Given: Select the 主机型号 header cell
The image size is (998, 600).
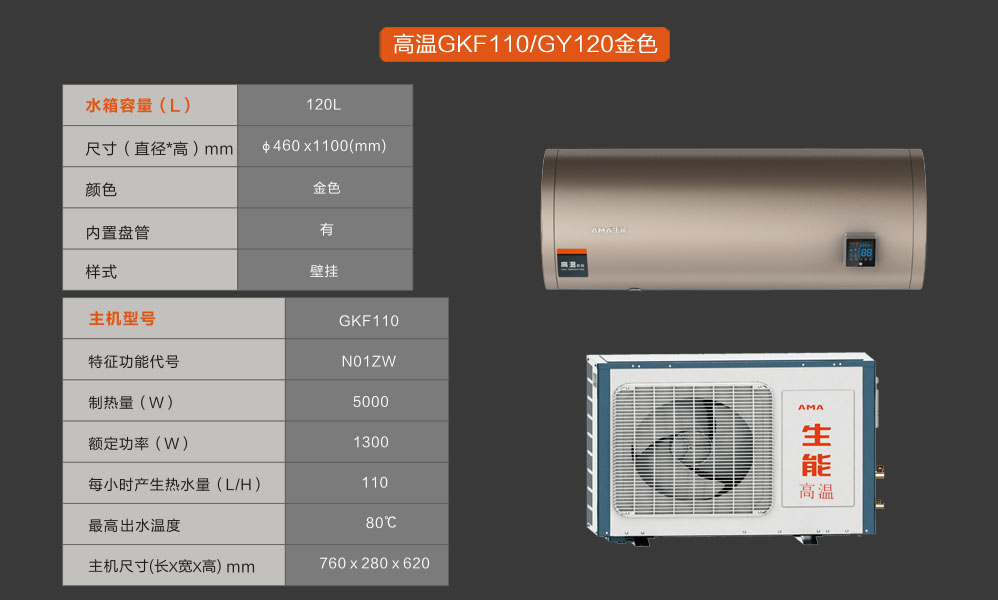Looking at the screenshot, I should click(173, 319).
